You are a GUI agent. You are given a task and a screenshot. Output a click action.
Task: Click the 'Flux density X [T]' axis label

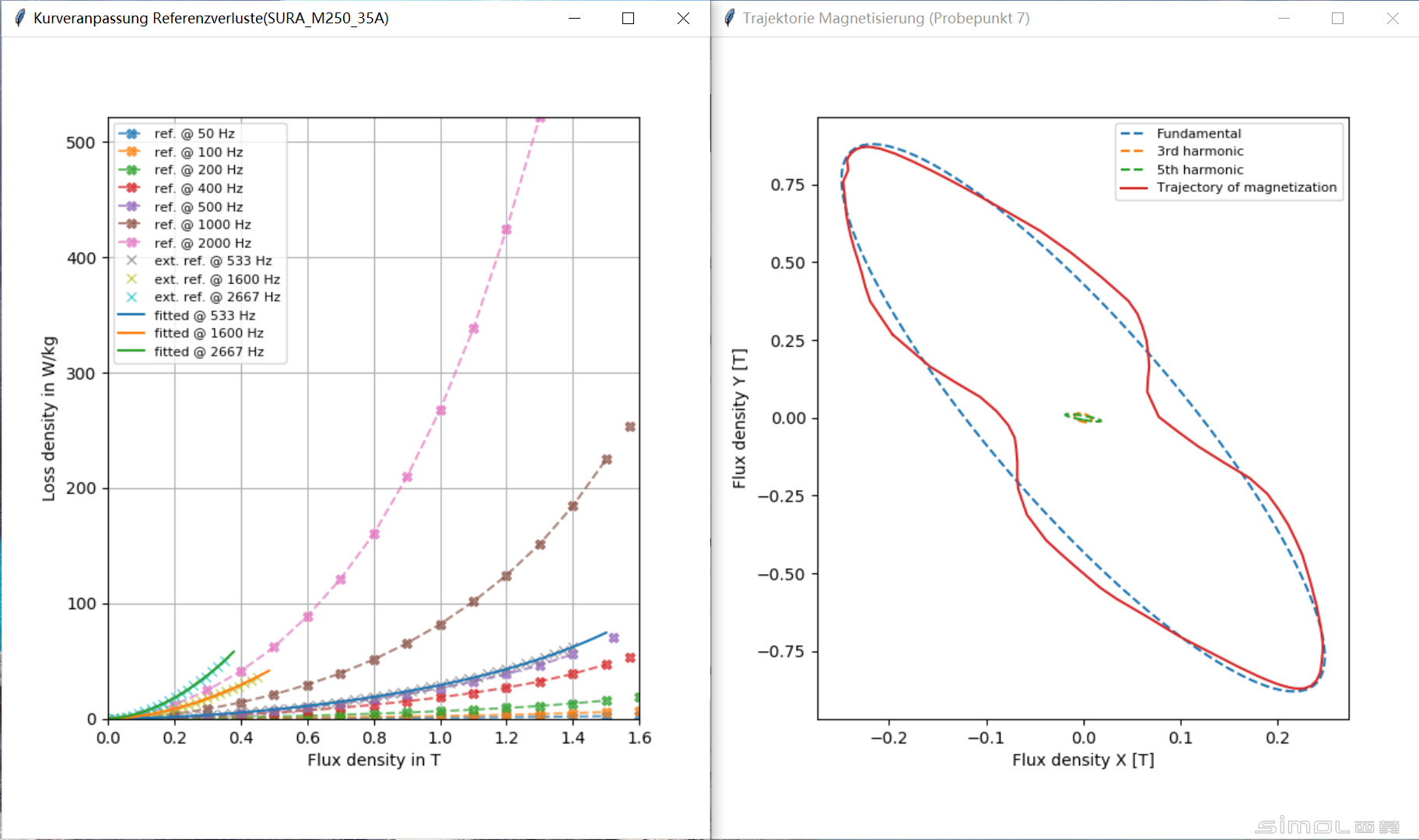1083,760
